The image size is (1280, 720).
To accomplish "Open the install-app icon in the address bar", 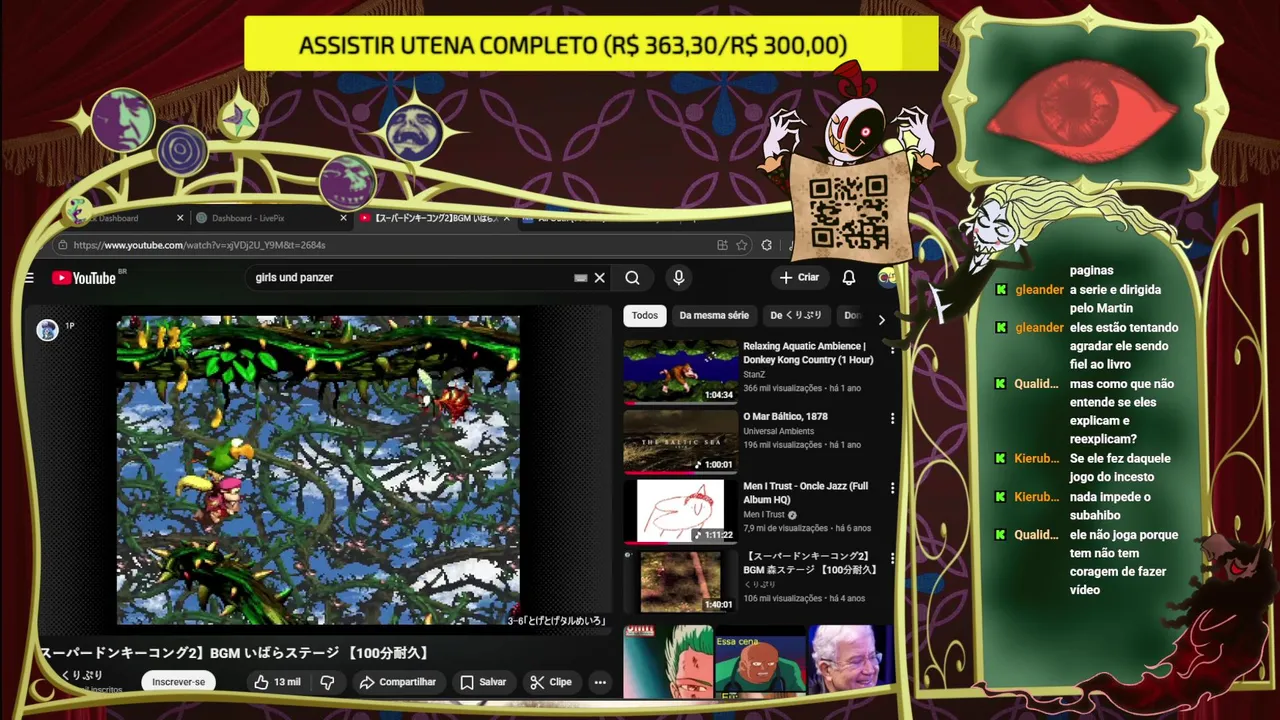I will pos(722,245).
